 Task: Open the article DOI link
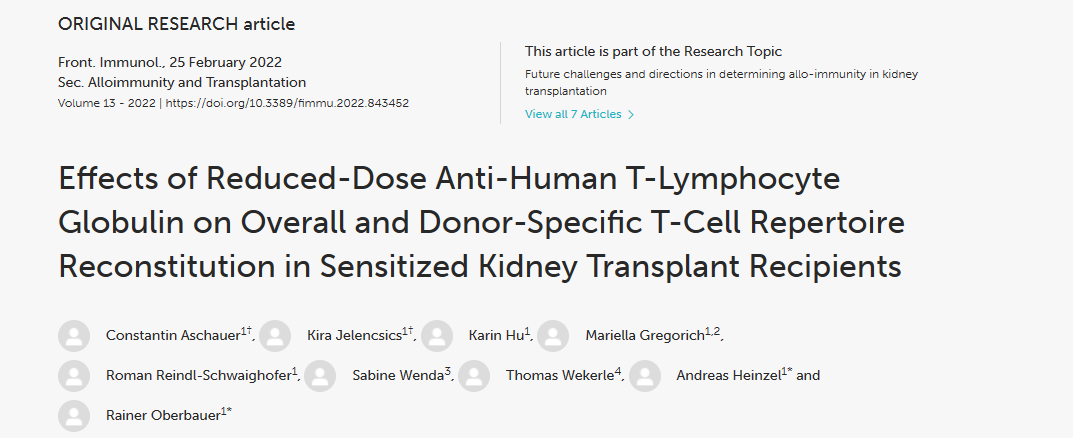pyautogui.click(x=287, y=103)
